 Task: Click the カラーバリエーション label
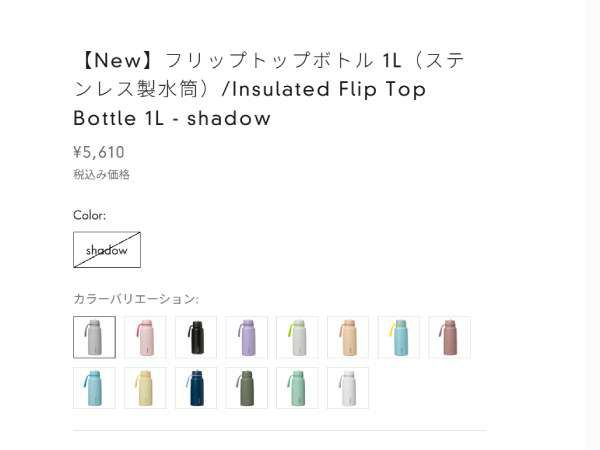136,298
